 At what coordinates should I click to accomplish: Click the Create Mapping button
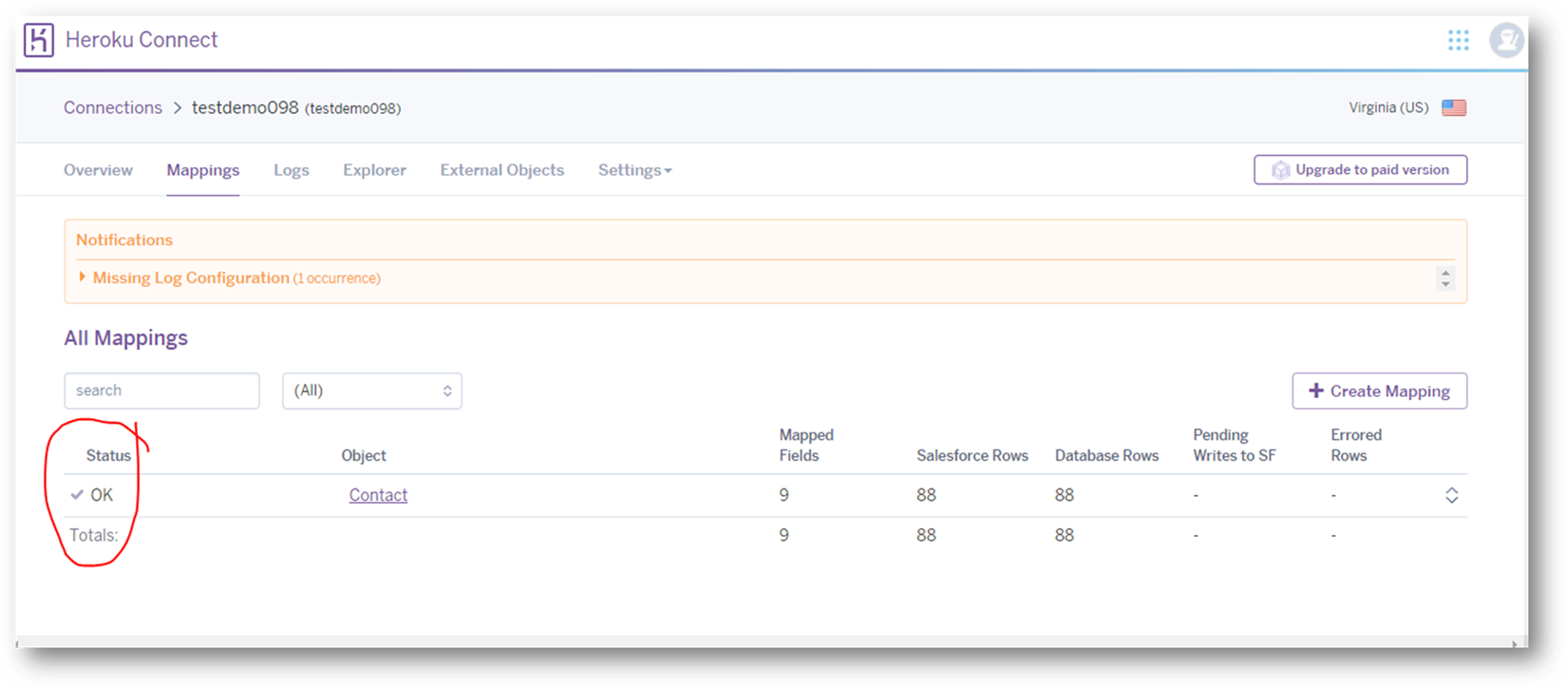(1379, 391)
